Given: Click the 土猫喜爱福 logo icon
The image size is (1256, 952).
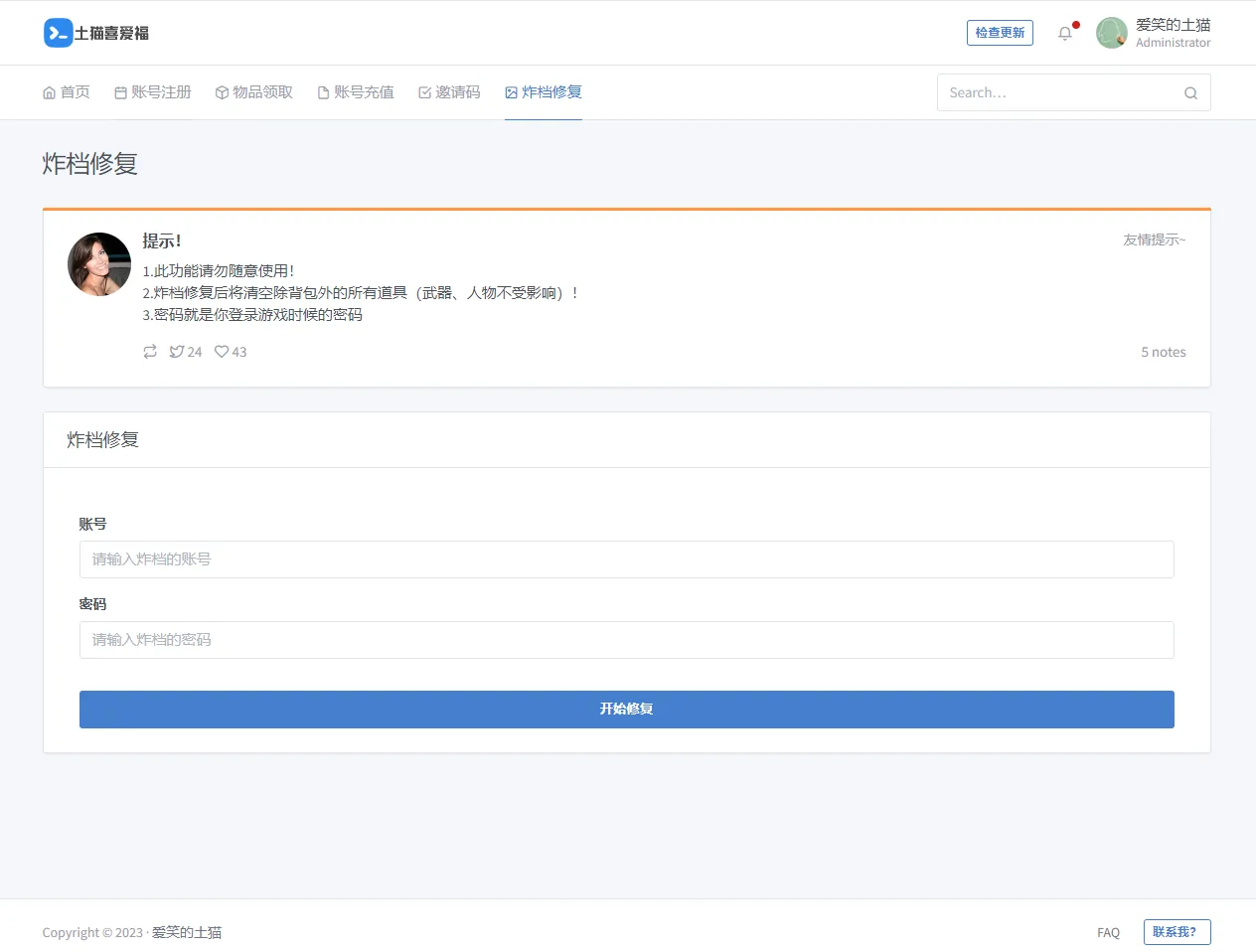Looking at the screenshot, I should point(58,33).
